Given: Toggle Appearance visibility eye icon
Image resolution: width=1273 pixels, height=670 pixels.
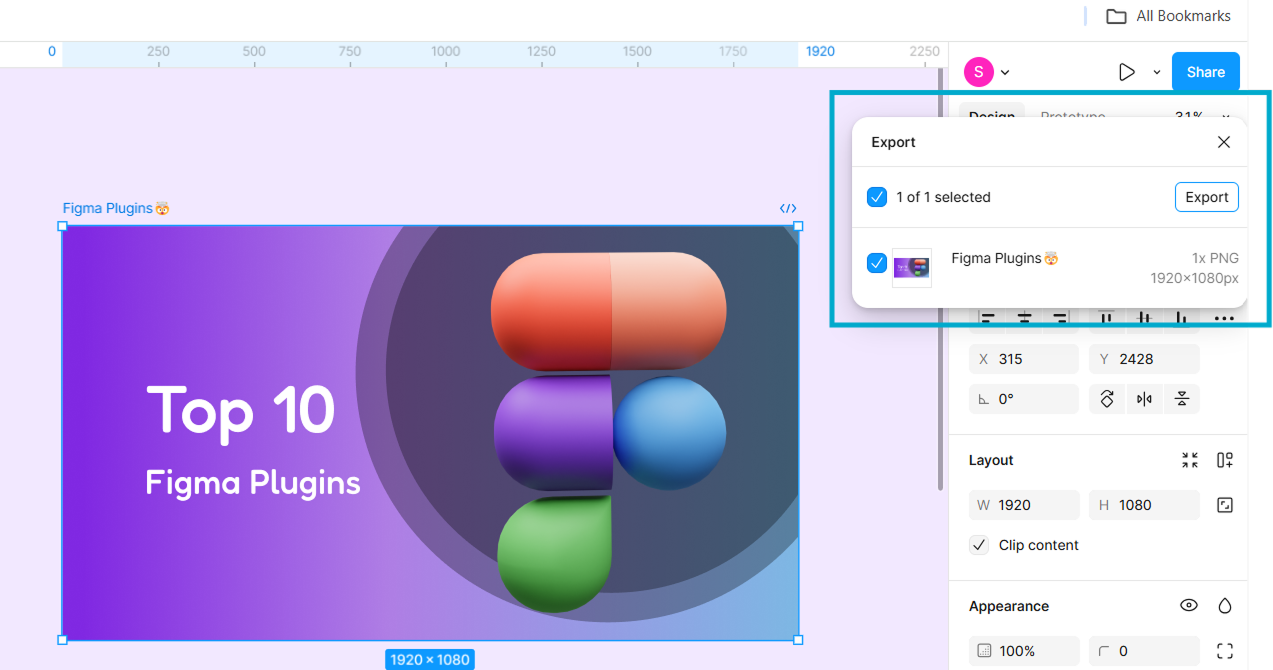Looking at the screenshot, I should point(1189,606).
